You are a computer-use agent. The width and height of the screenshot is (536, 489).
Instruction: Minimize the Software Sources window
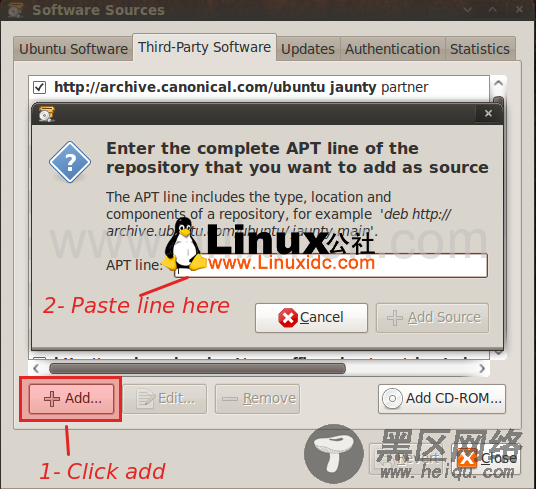coord(467,10)
